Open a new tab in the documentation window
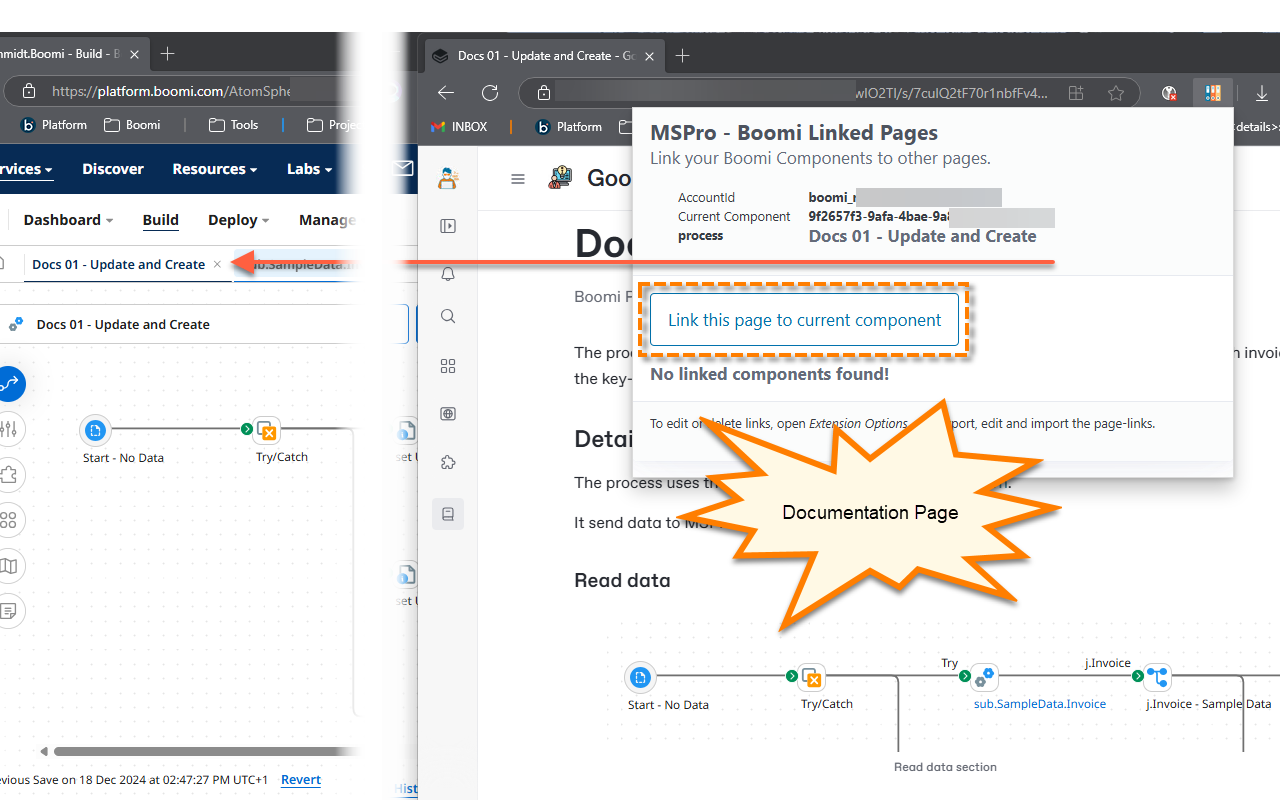The height and width of the screenshot is (800, 1280). pos(682,56)
